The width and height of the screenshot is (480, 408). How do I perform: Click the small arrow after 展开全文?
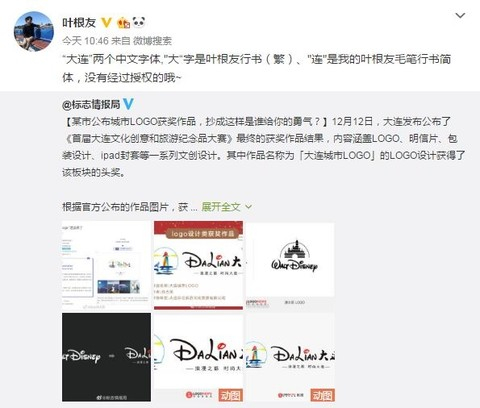[x=248, y=207]
